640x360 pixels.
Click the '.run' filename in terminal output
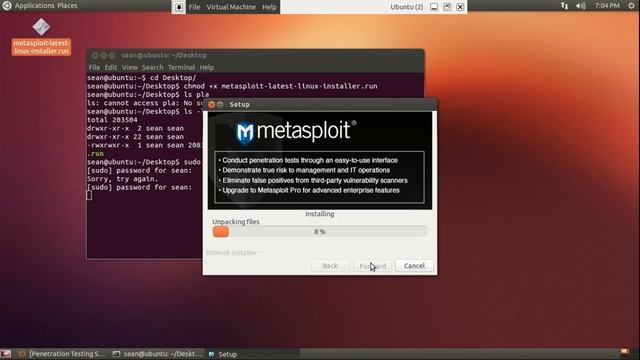(96, 154)
